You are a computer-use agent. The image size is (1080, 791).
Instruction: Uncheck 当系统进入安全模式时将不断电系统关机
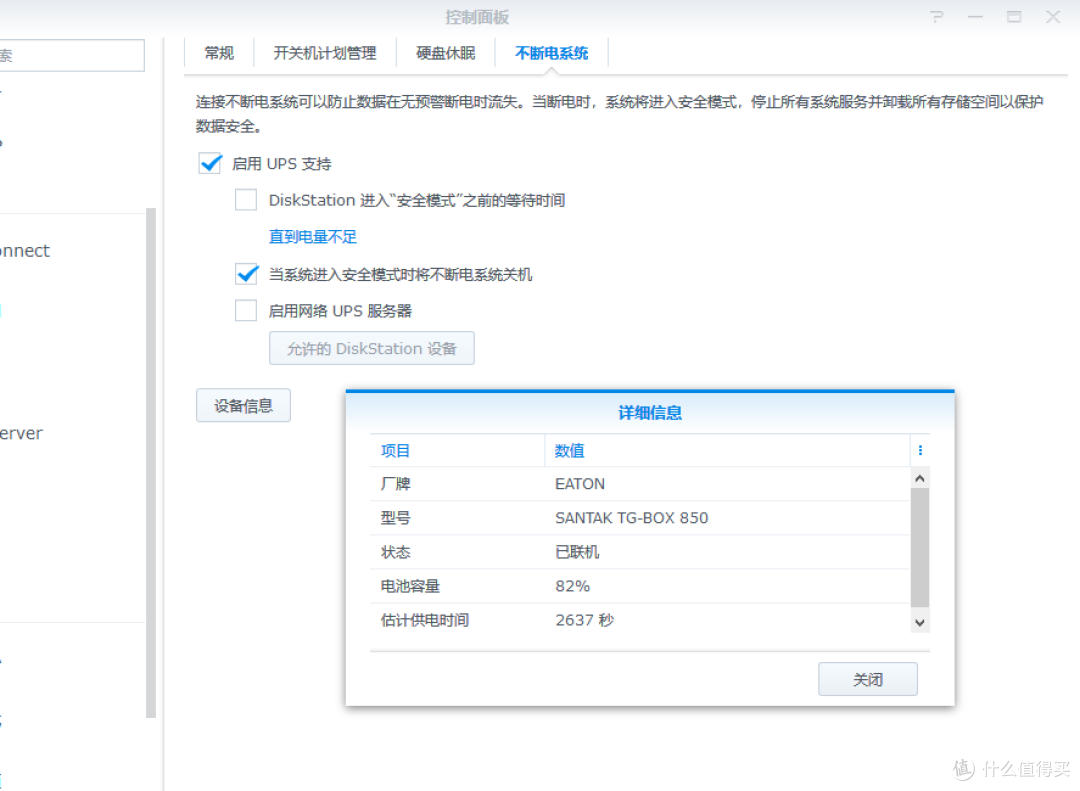246,274
